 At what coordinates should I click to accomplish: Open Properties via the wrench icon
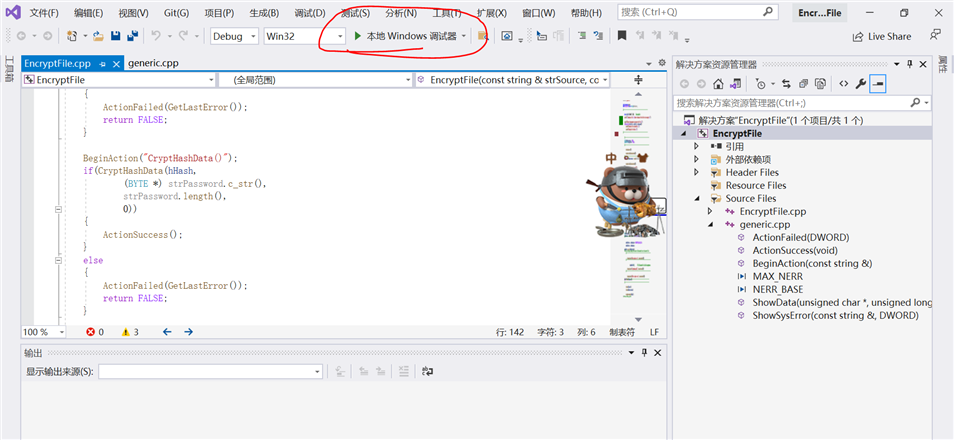pyautogui.click(x=860, y=84)
